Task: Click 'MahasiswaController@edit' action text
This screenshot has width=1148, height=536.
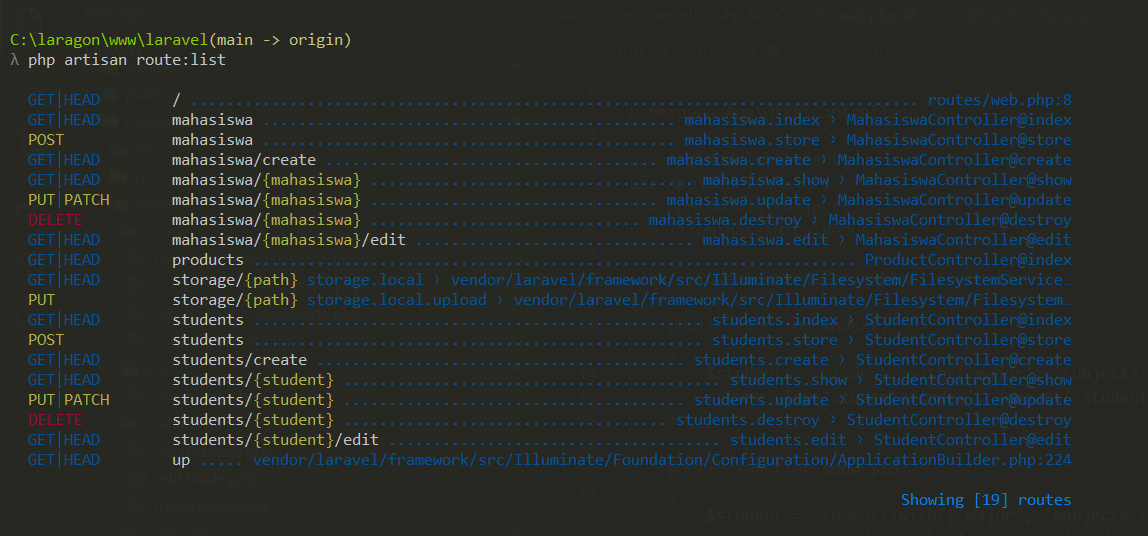Action: coord(964,239)
